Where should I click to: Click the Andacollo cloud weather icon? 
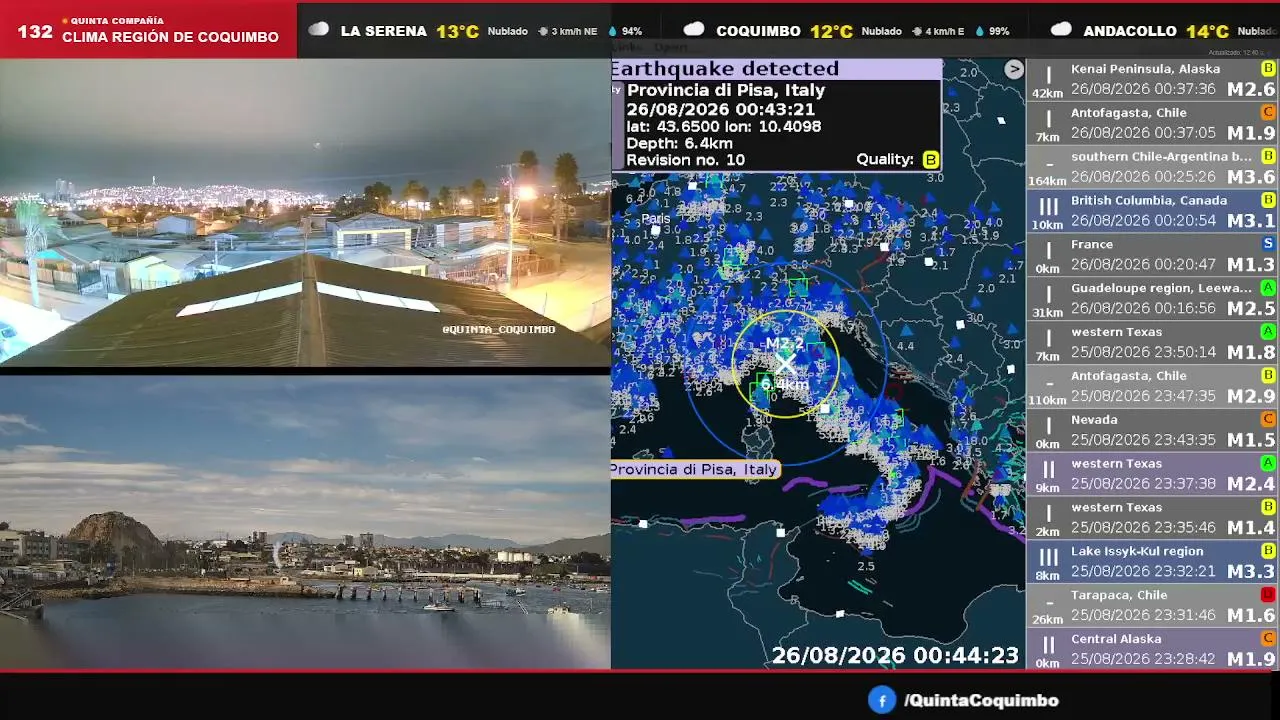point(1061,30)
